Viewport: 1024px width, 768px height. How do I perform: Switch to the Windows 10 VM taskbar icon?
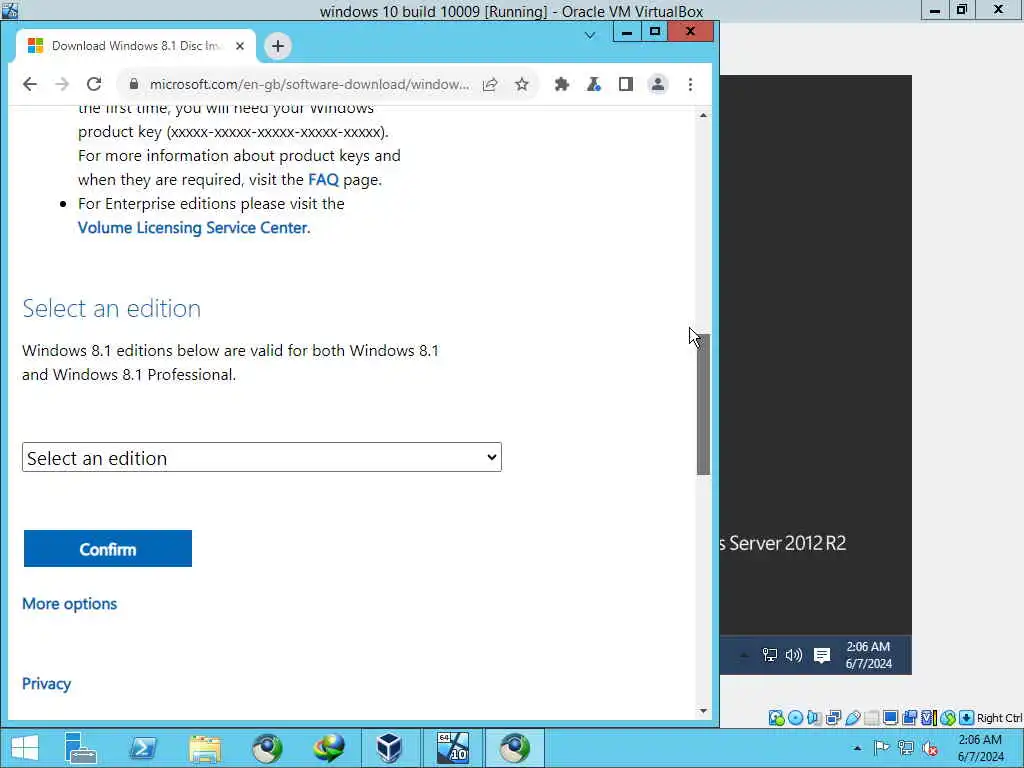(x=453, y=748)
